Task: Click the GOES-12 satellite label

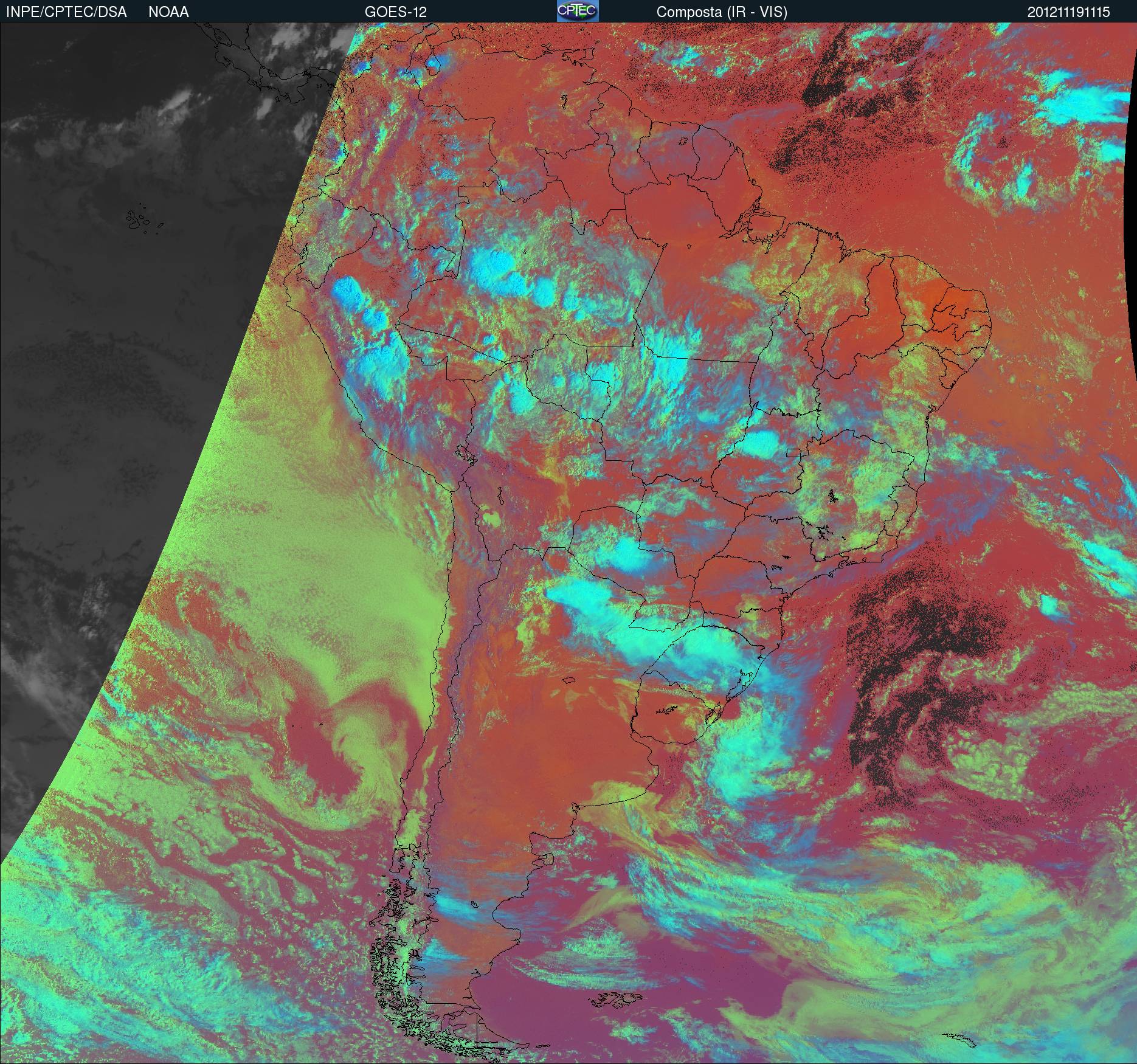Action: [x=395, y=12]
